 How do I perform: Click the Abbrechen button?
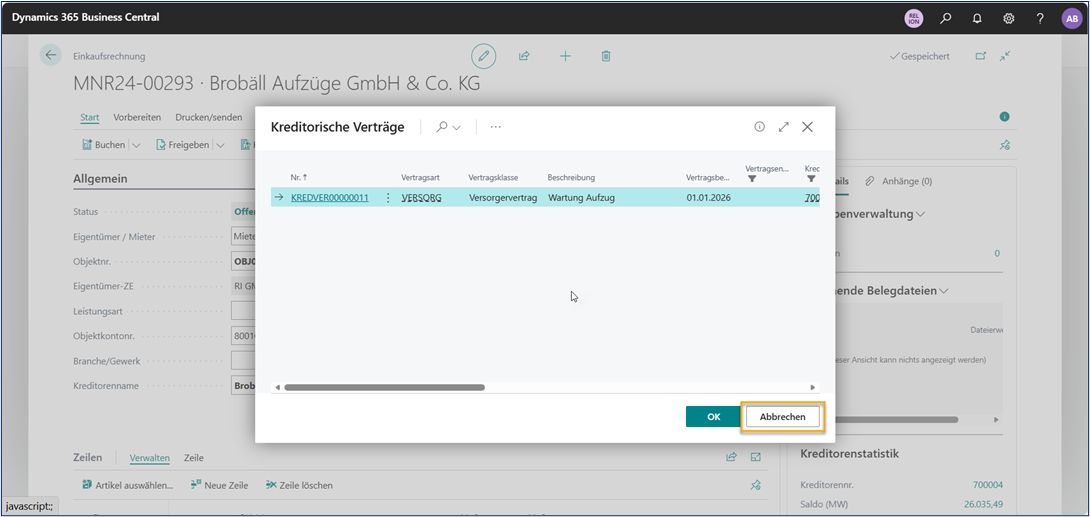click(x=783, y=417)
